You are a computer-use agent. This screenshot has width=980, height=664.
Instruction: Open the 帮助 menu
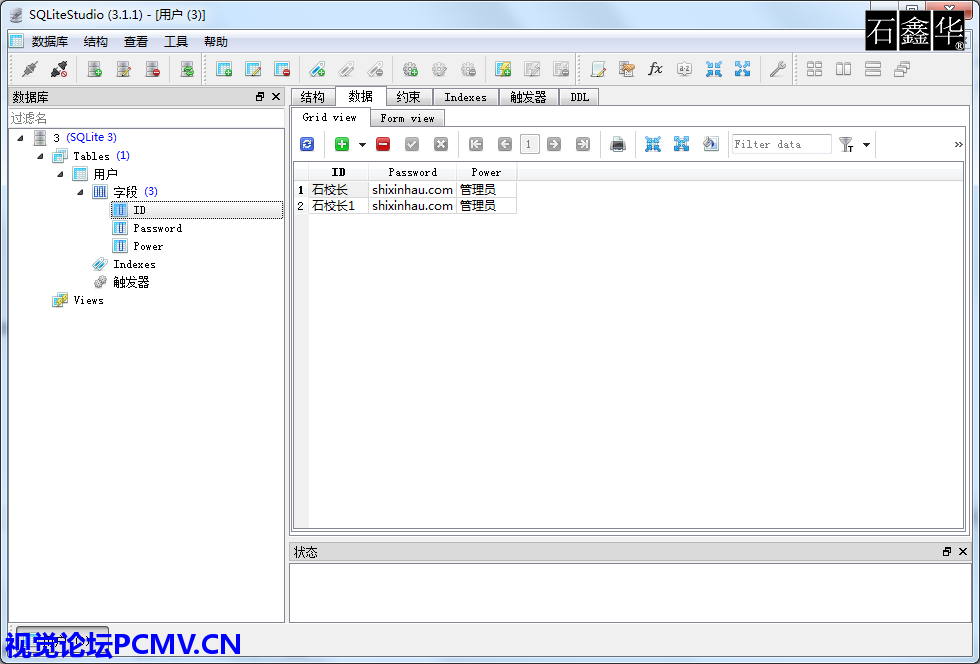coord(216,42)
